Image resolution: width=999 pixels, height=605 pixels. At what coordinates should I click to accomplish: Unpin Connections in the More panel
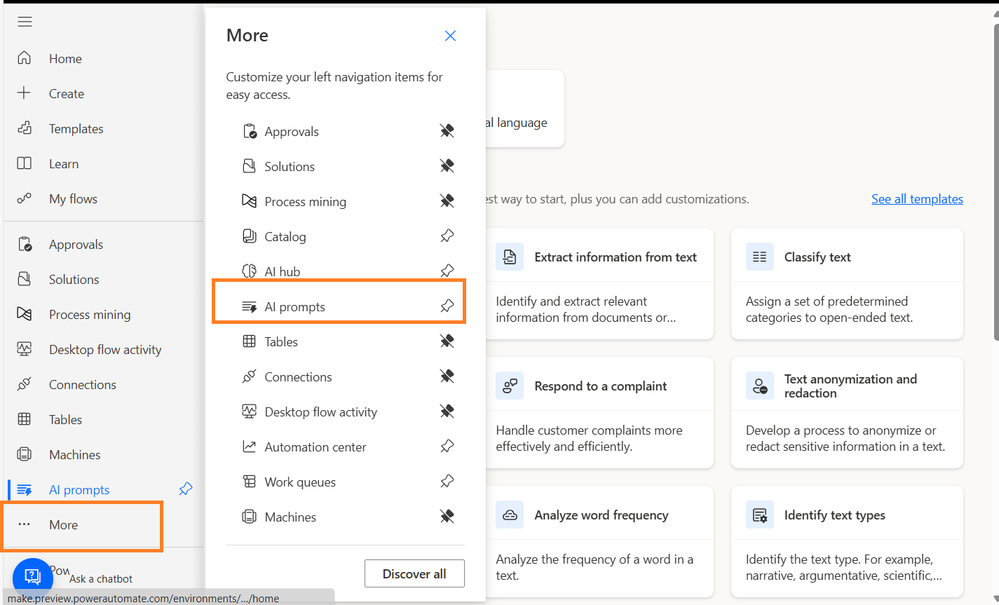pos(447,376)
